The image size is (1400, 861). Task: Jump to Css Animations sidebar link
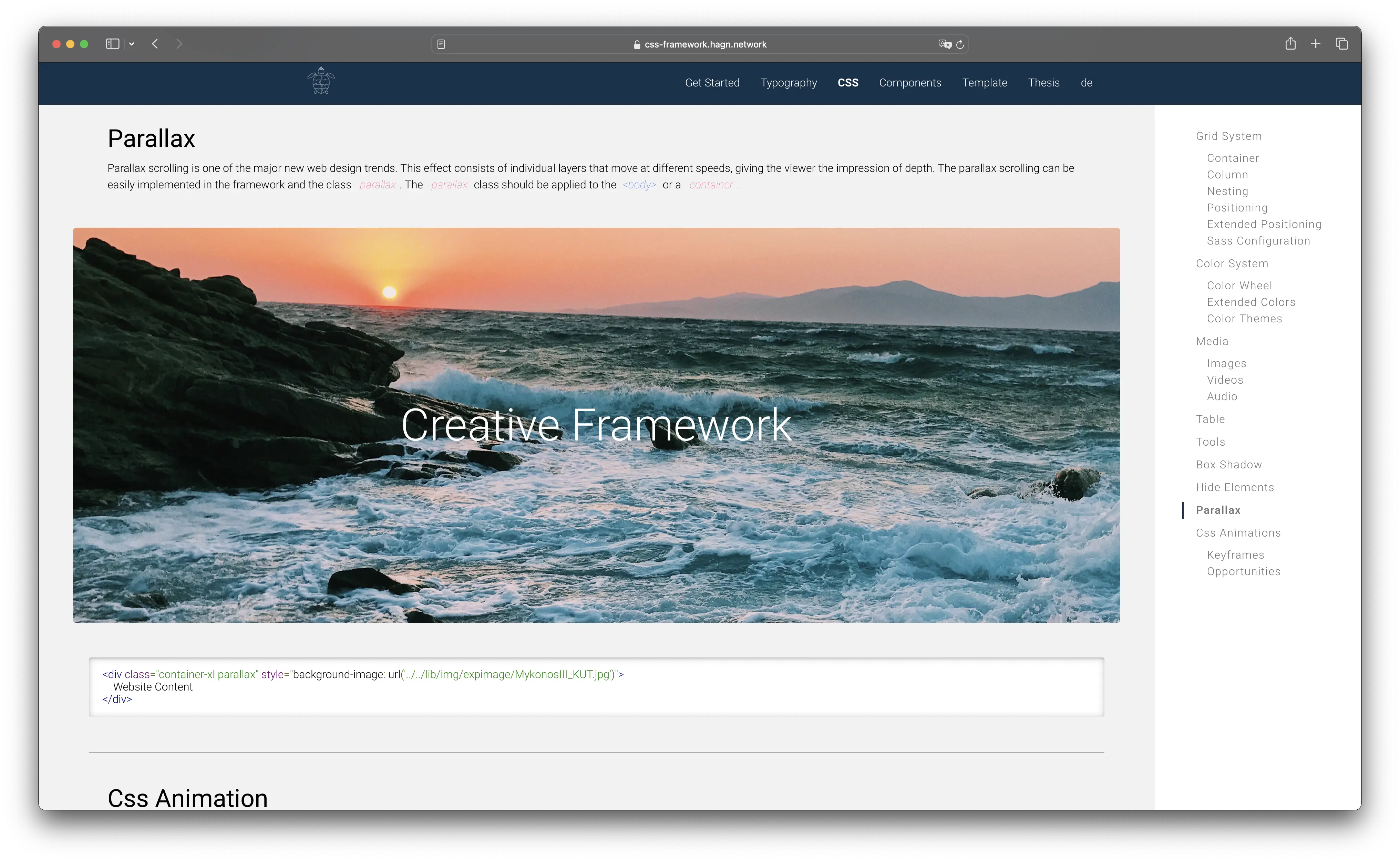pyautogui.click(x=1238, y=533)
